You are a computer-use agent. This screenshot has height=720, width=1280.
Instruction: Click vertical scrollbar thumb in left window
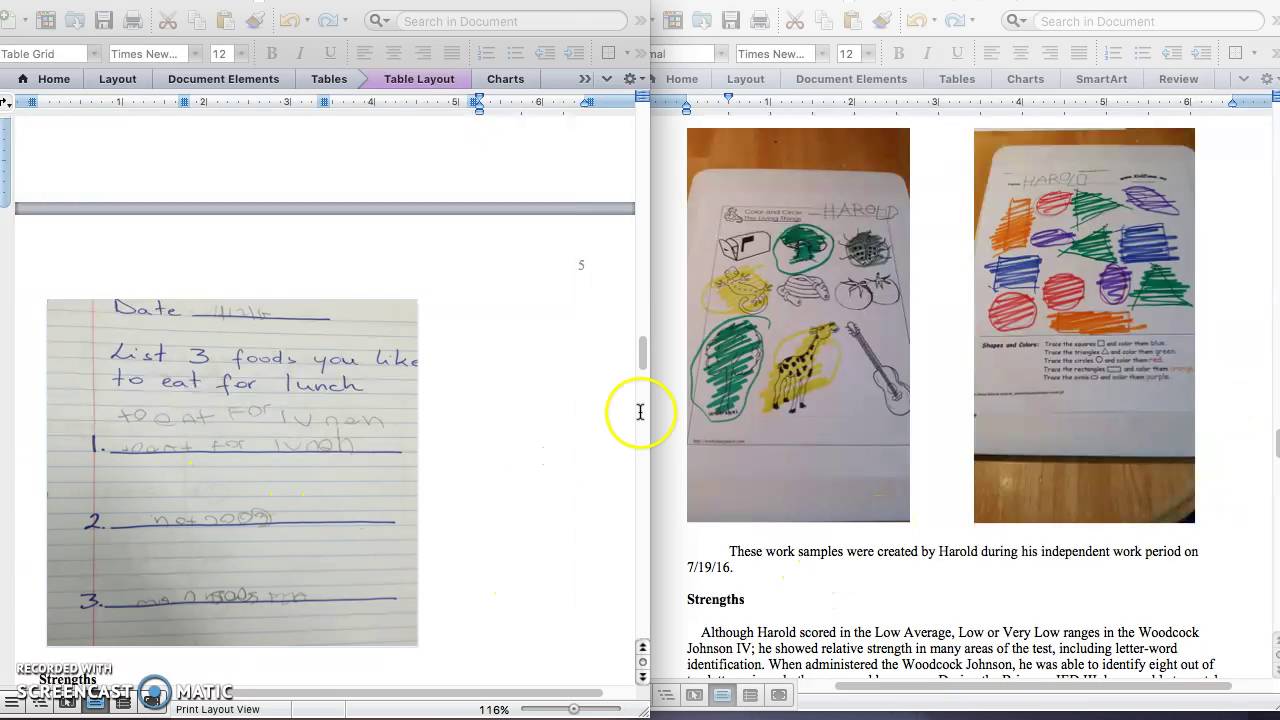(x=642, y=353)
